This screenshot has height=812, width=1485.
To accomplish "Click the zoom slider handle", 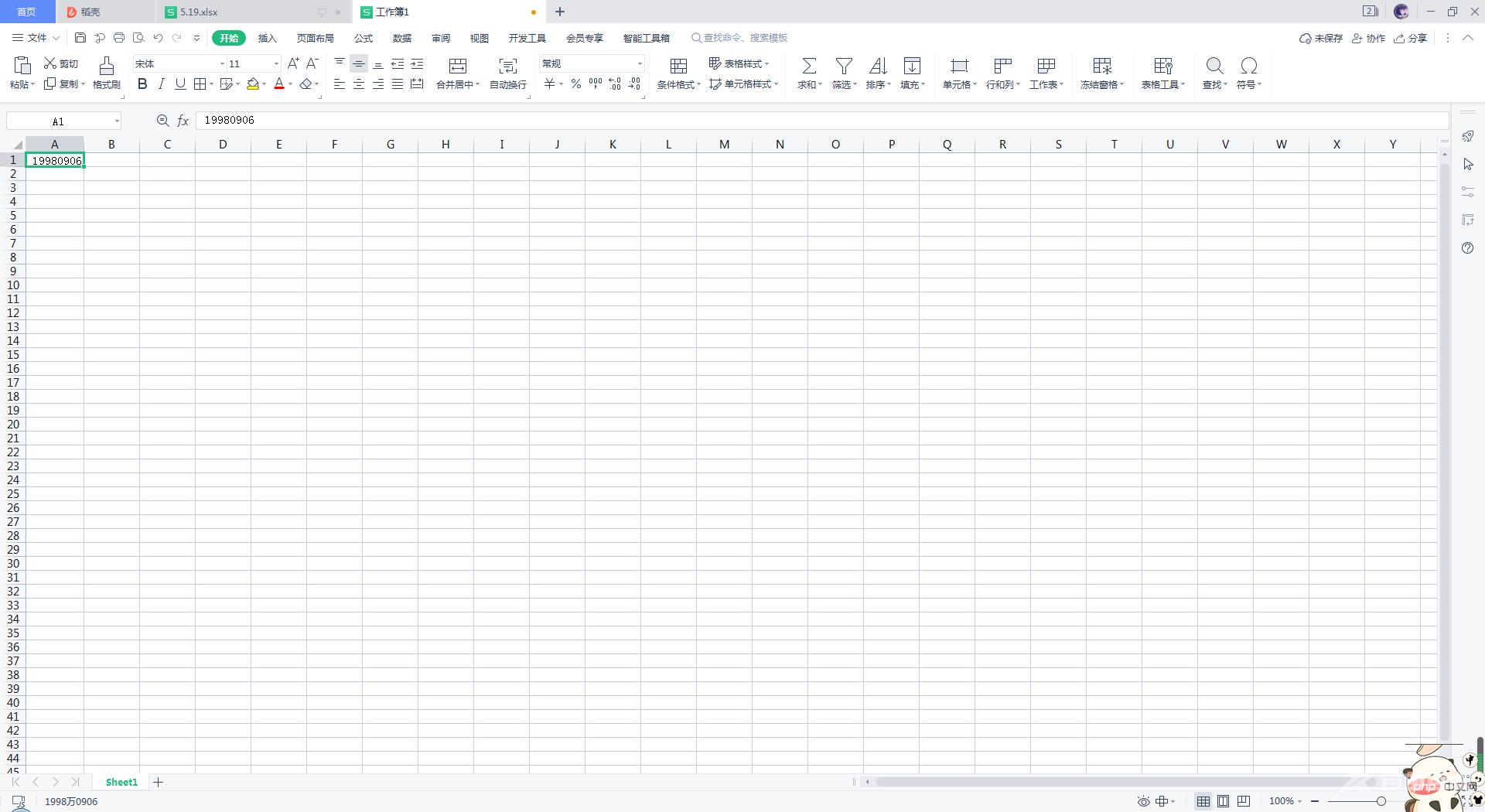I will 1381,801.
